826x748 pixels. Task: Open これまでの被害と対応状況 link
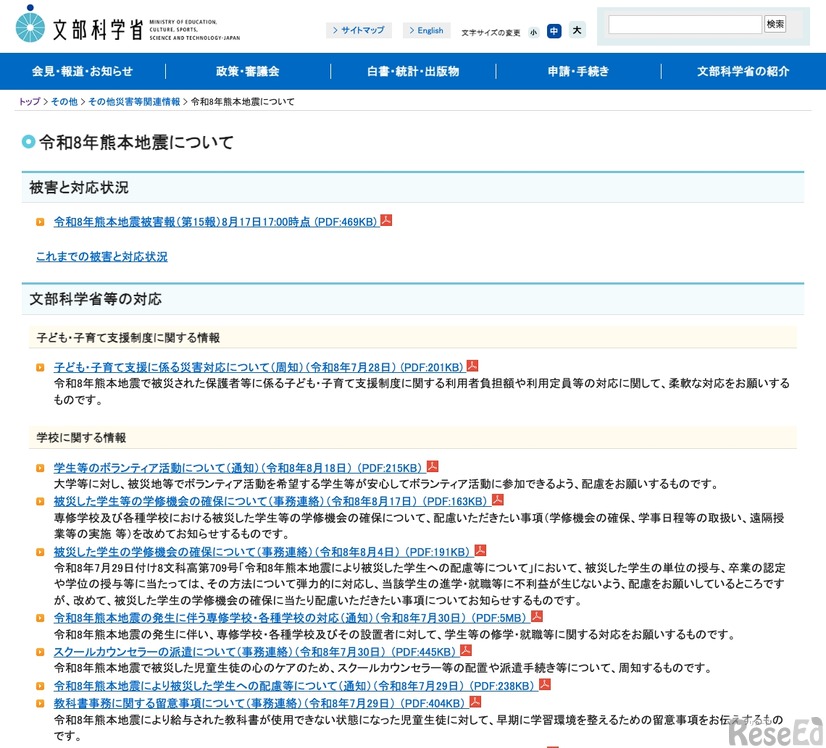(x=102, y=257)
